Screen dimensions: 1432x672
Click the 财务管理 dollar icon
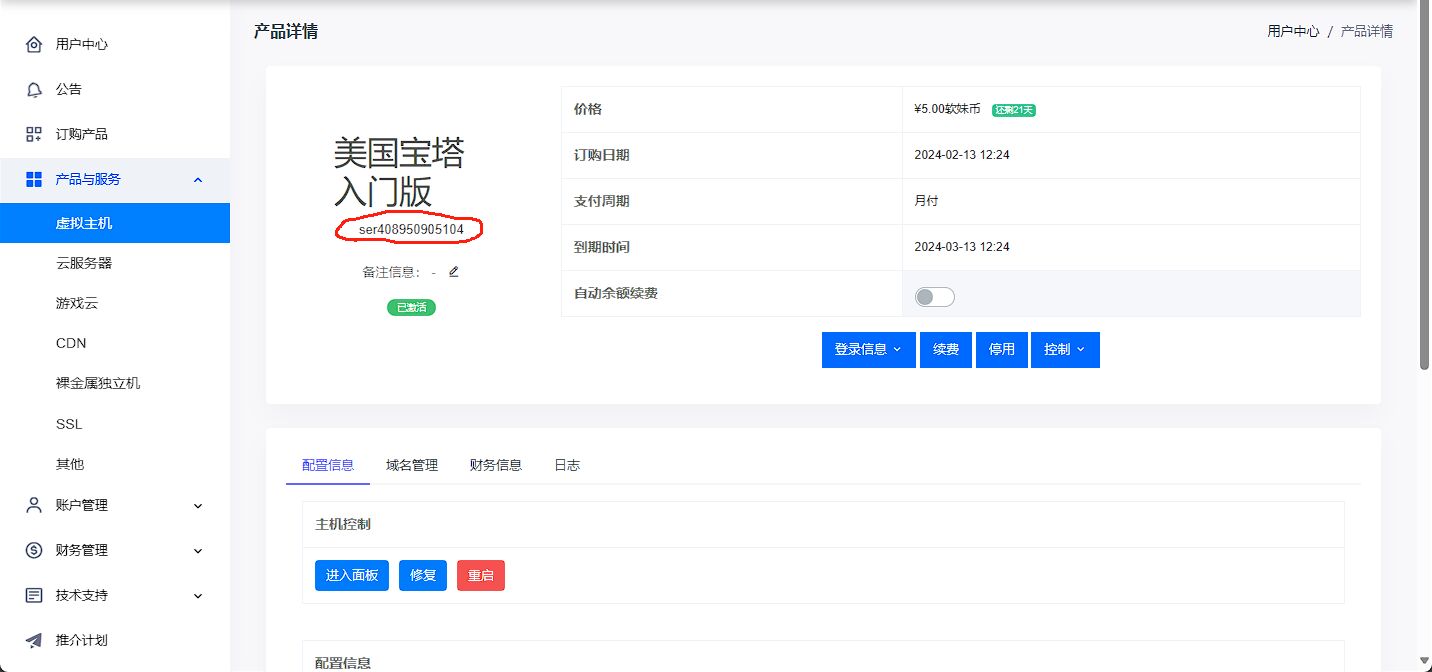click(x=36, y=550)
